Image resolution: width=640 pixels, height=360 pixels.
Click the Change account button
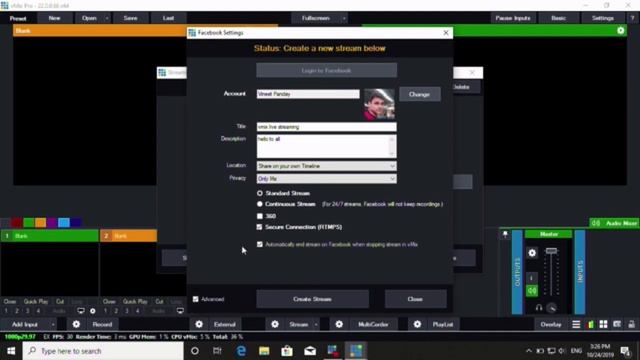(420, 94)
